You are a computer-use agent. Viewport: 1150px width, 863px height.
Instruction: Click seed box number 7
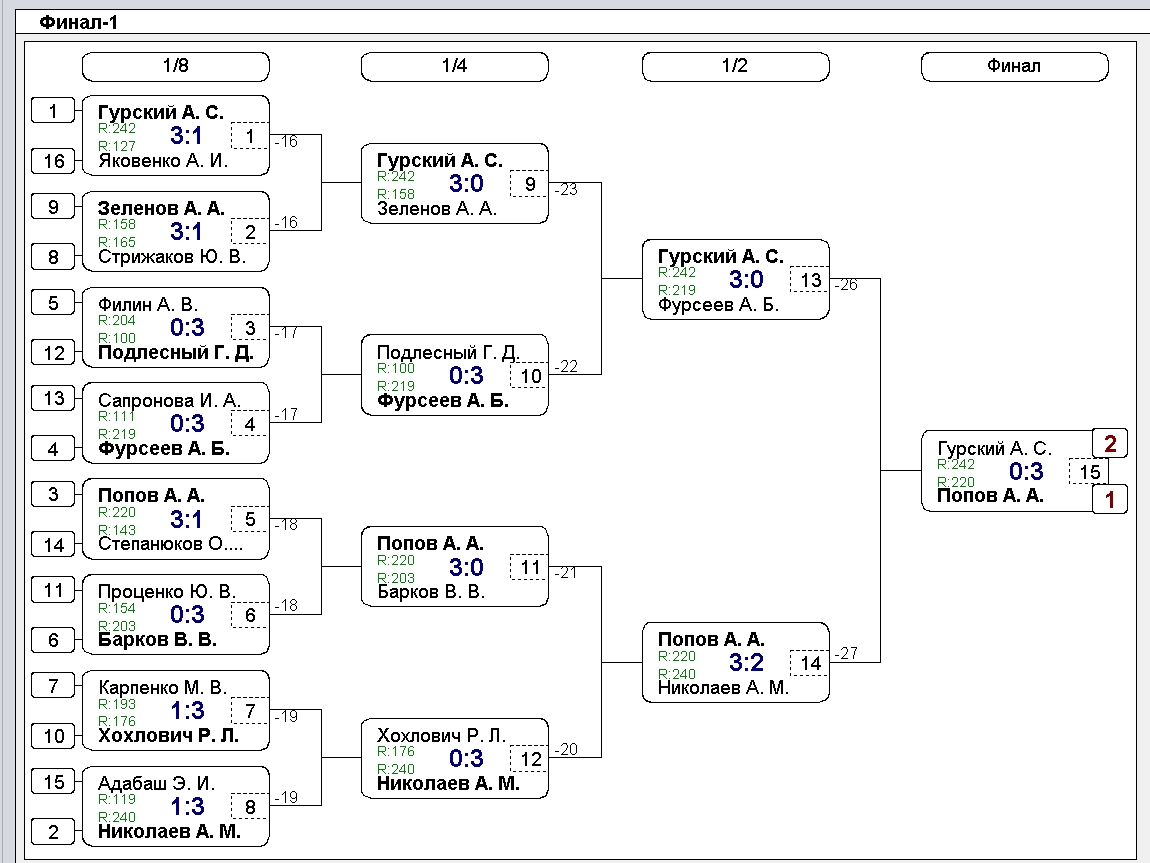pyautogui.click(x=53, y=686)
